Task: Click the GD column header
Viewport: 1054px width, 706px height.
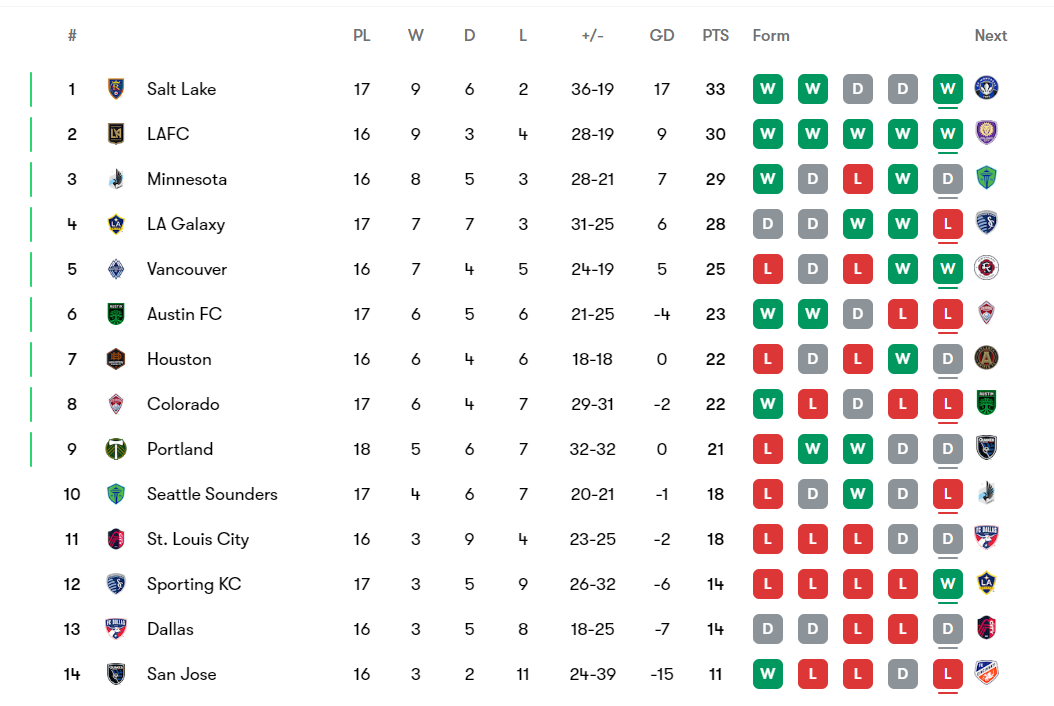Action: (x=662, y=35)
